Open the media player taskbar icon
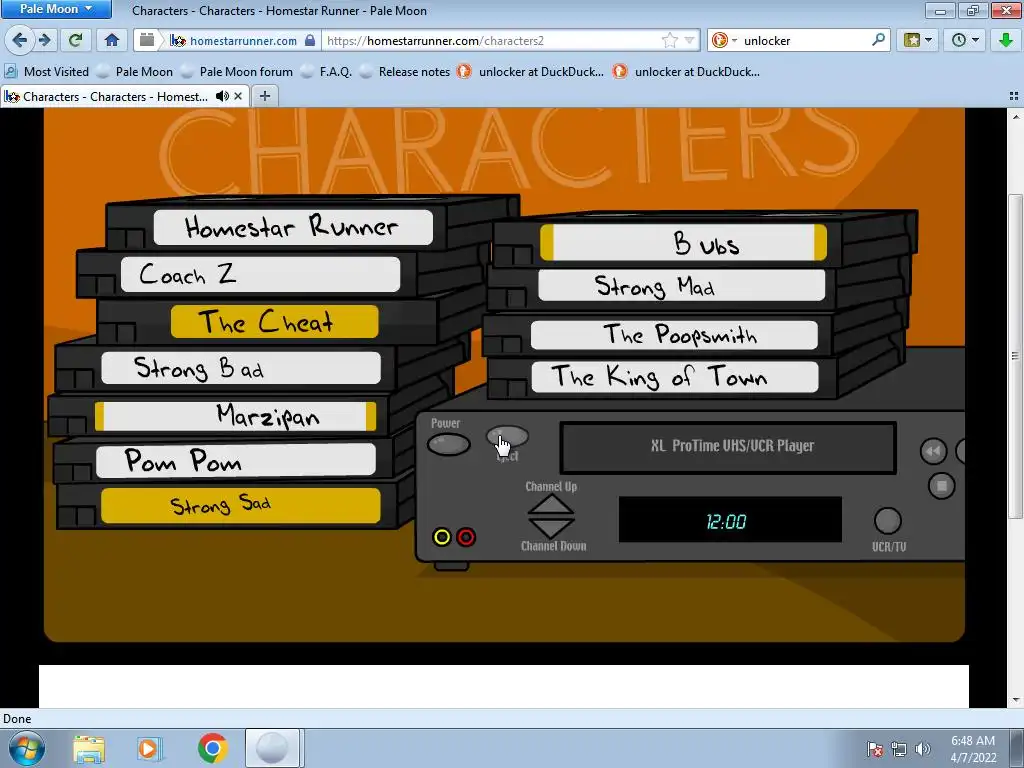1024x768 pixels. point(148,748)
